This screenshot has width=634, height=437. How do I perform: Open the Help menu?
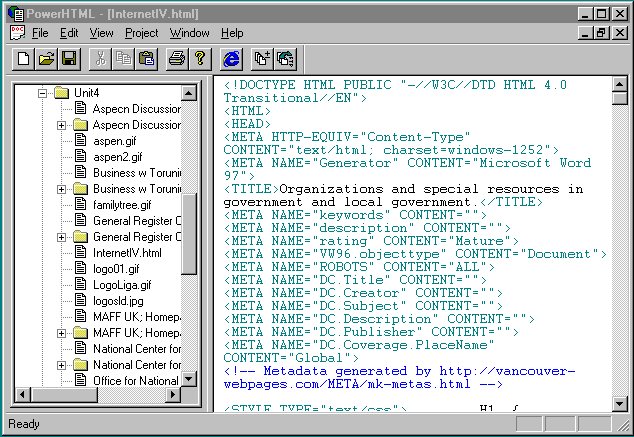click(232, 33)
